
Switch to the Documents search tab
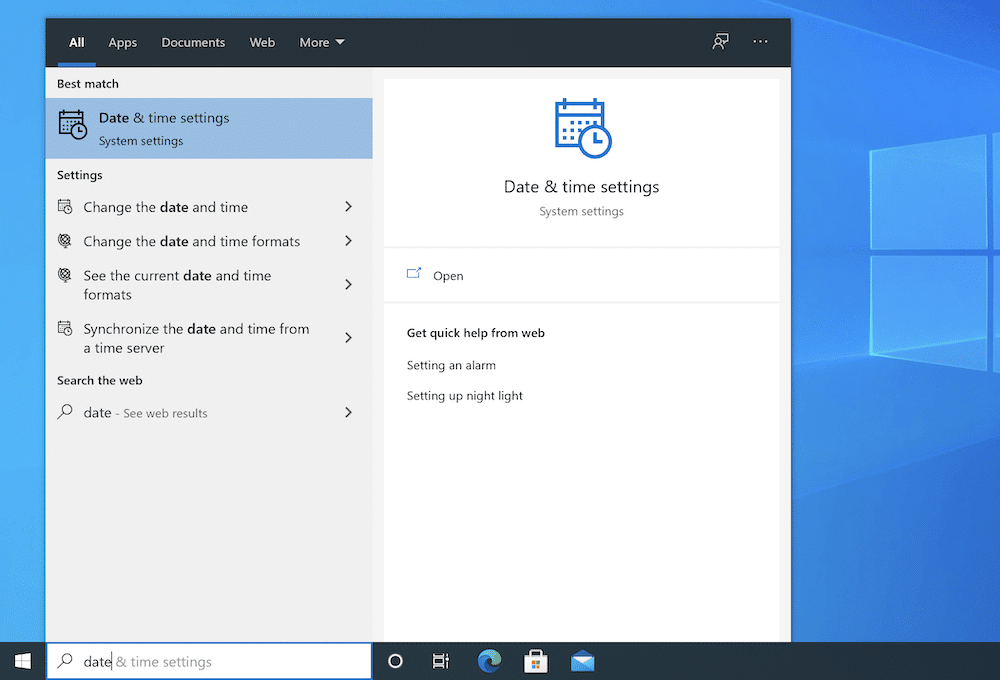(192, 42)
